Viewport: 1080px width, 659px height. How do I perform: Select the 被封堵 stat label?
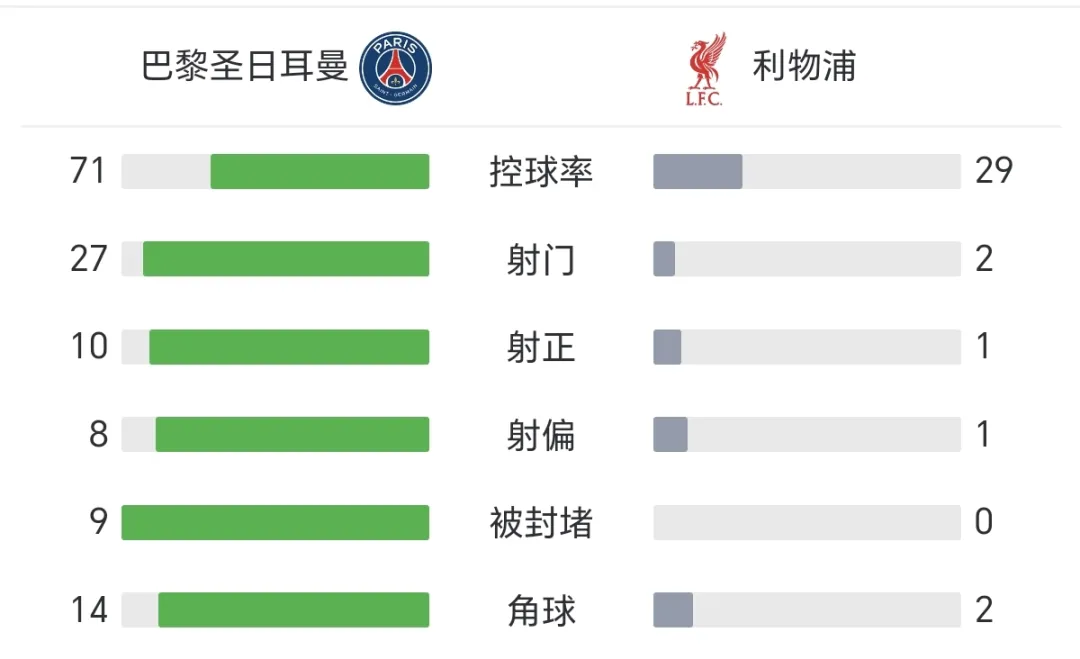coord(541,523)
